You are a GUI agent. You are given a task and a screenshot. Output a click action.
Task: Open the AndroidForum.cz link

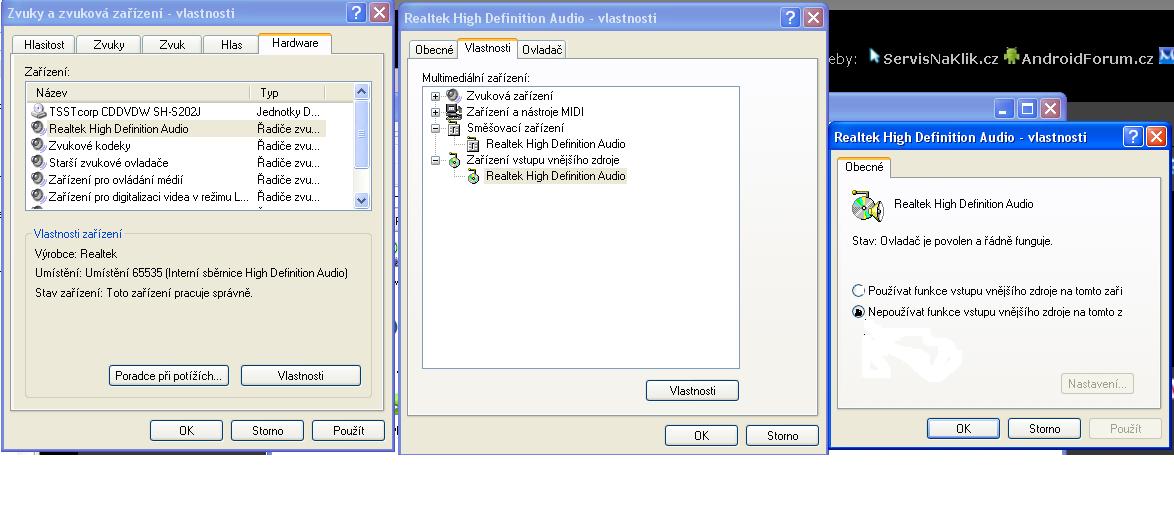(x=1087, y=58)
